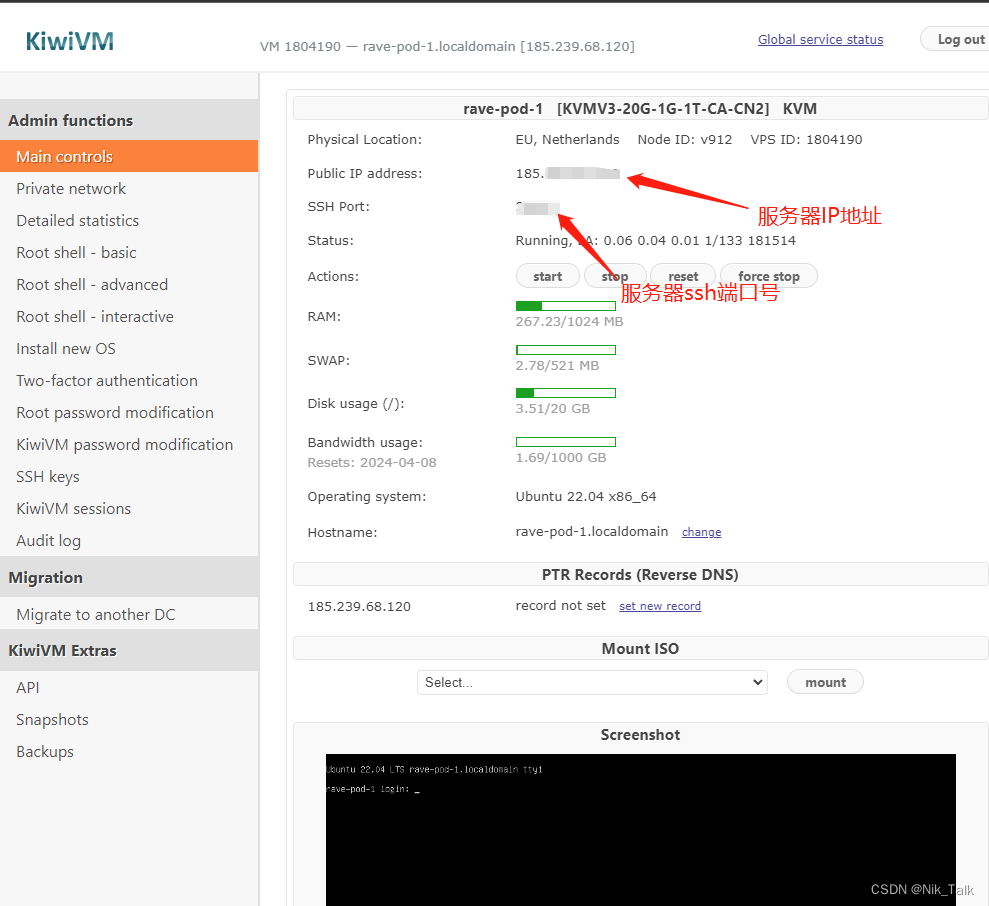Click the 'Ubuntu 22.04 x86_64' operating system value

point(586,497)
